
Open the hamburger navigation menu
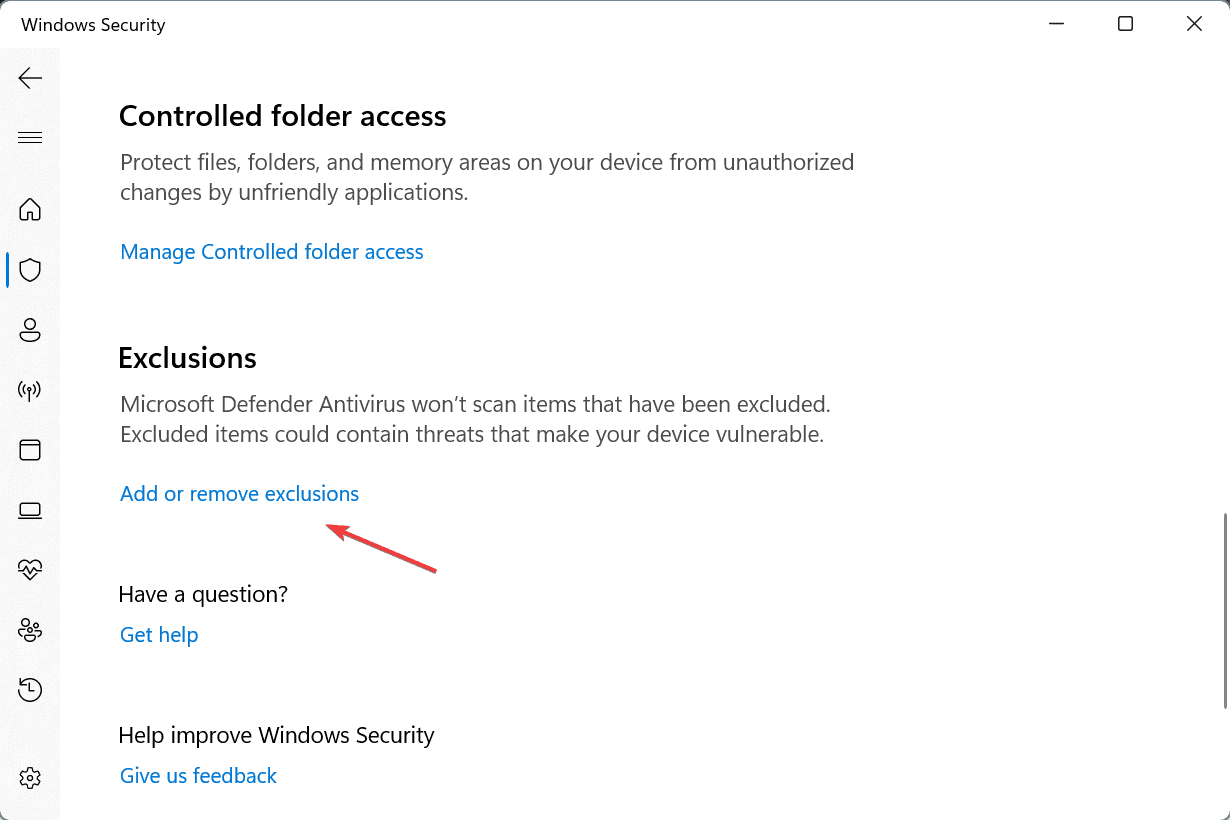pos(30,138)
